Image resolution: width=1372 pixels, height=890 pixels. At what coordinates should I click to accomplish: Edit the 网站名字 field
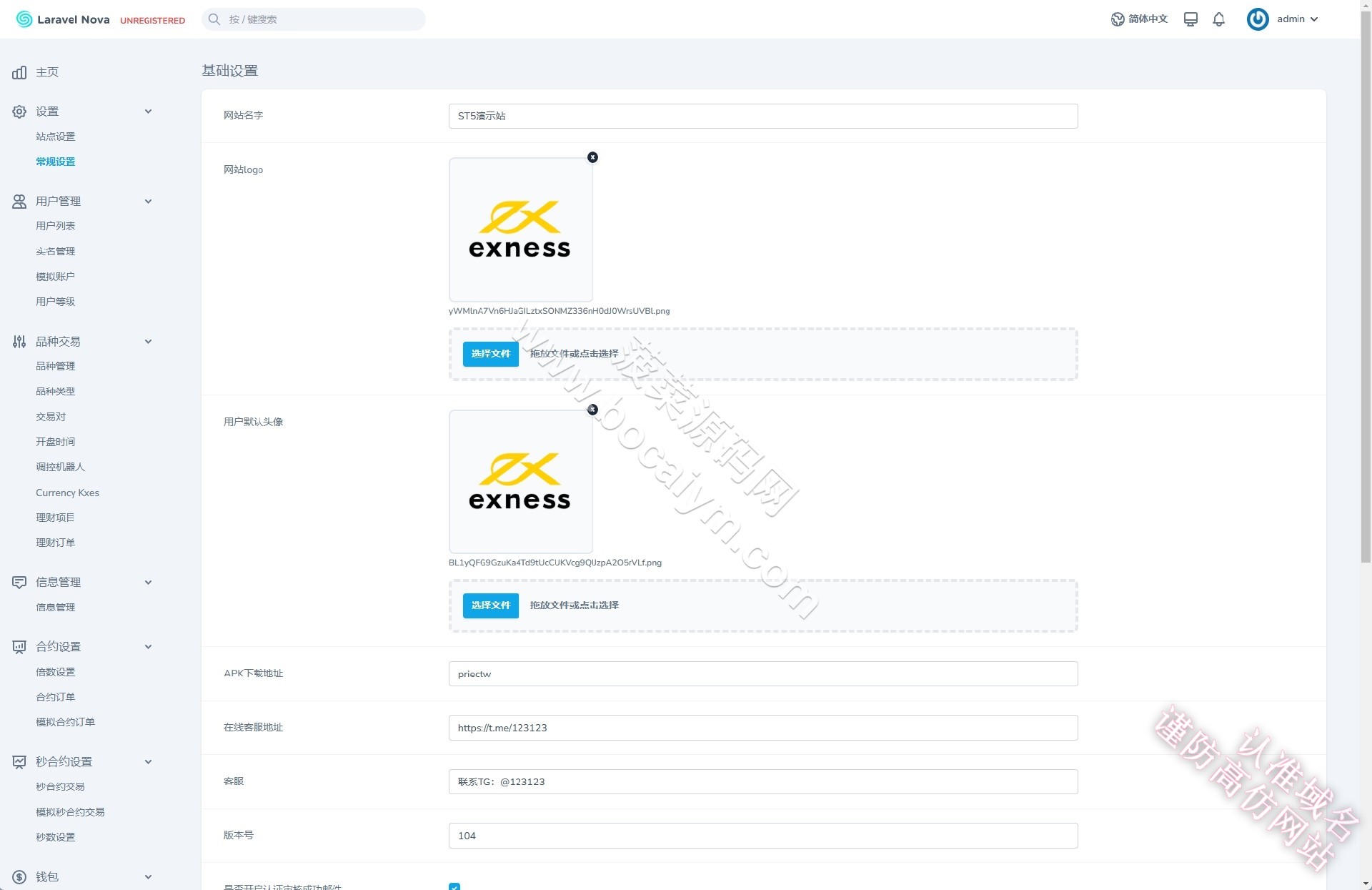point(763,116)
